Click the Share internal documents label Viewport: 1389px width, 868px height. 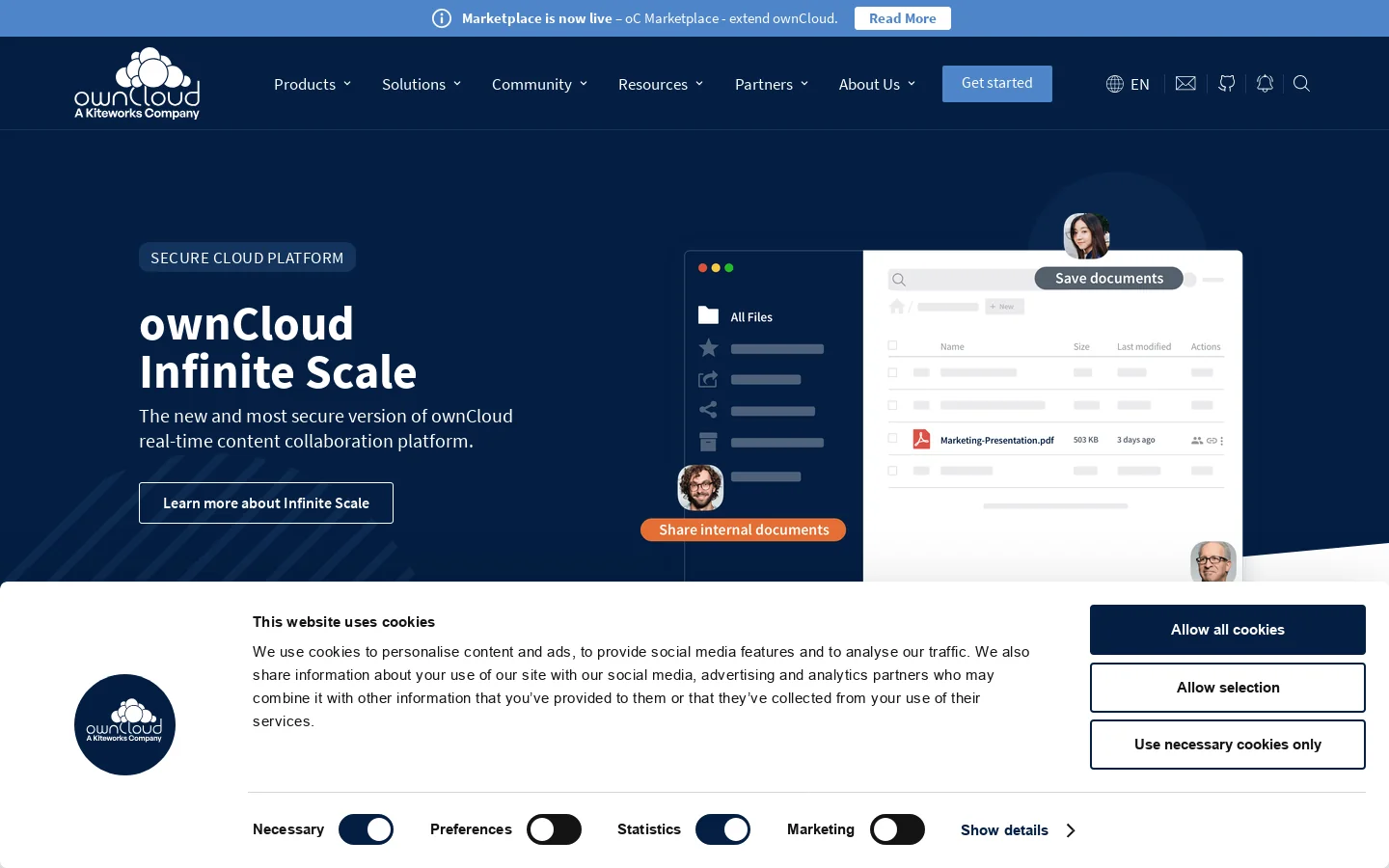[x=744, y=529]
